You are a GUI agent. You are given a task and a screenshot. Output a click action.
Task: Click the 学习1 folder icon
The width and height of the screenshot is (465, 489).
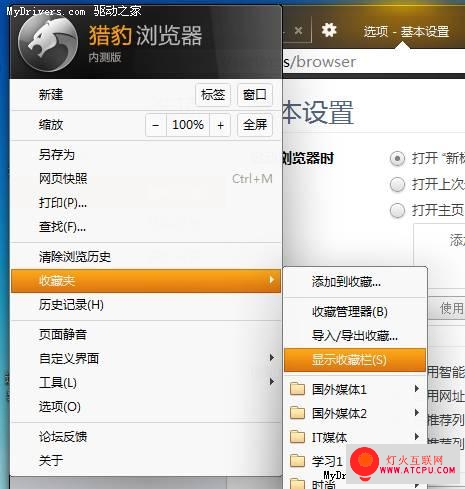(297, 461)
